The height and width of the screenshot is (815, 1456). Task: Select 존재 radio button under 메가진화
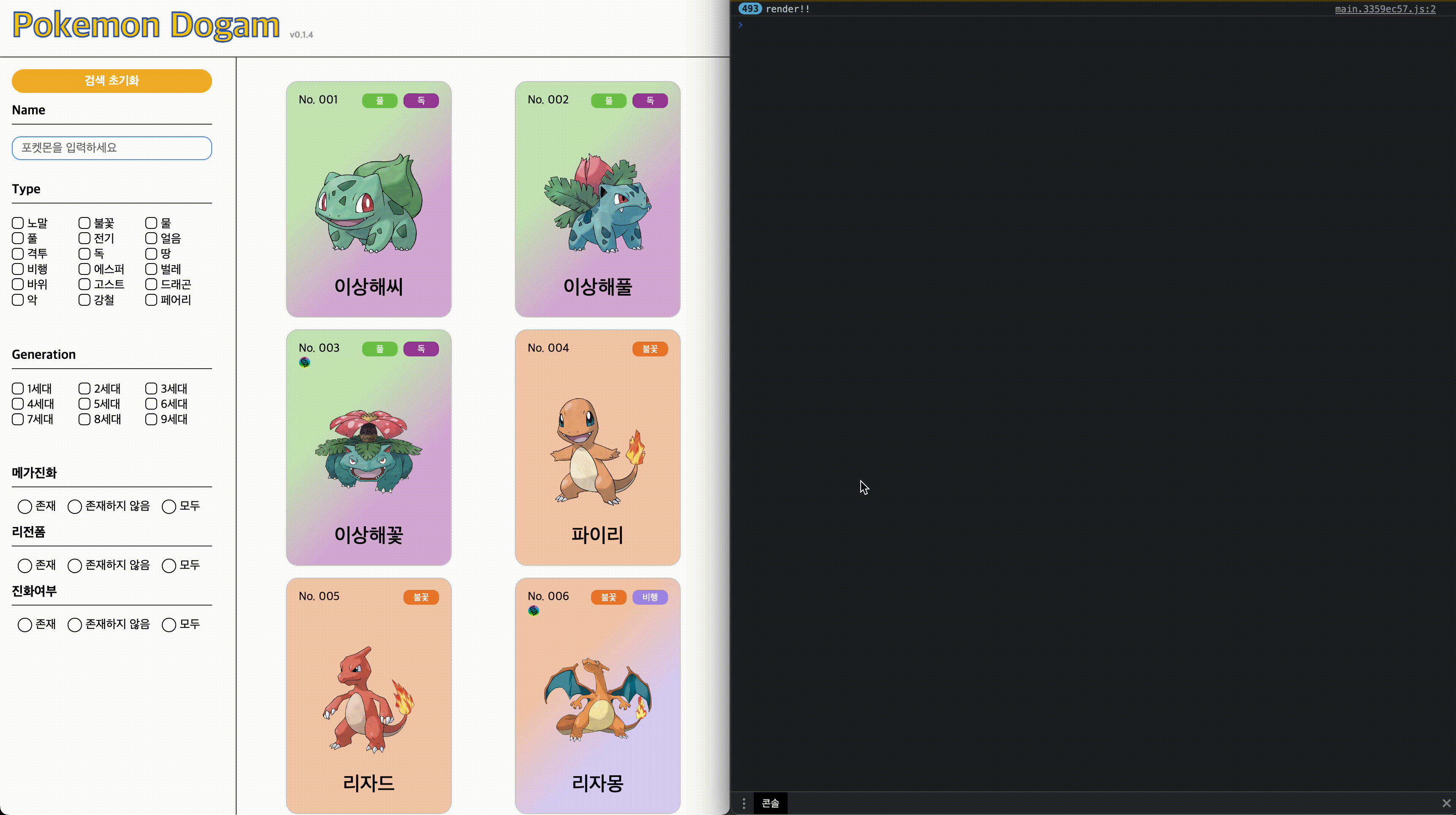pos(25,507)
